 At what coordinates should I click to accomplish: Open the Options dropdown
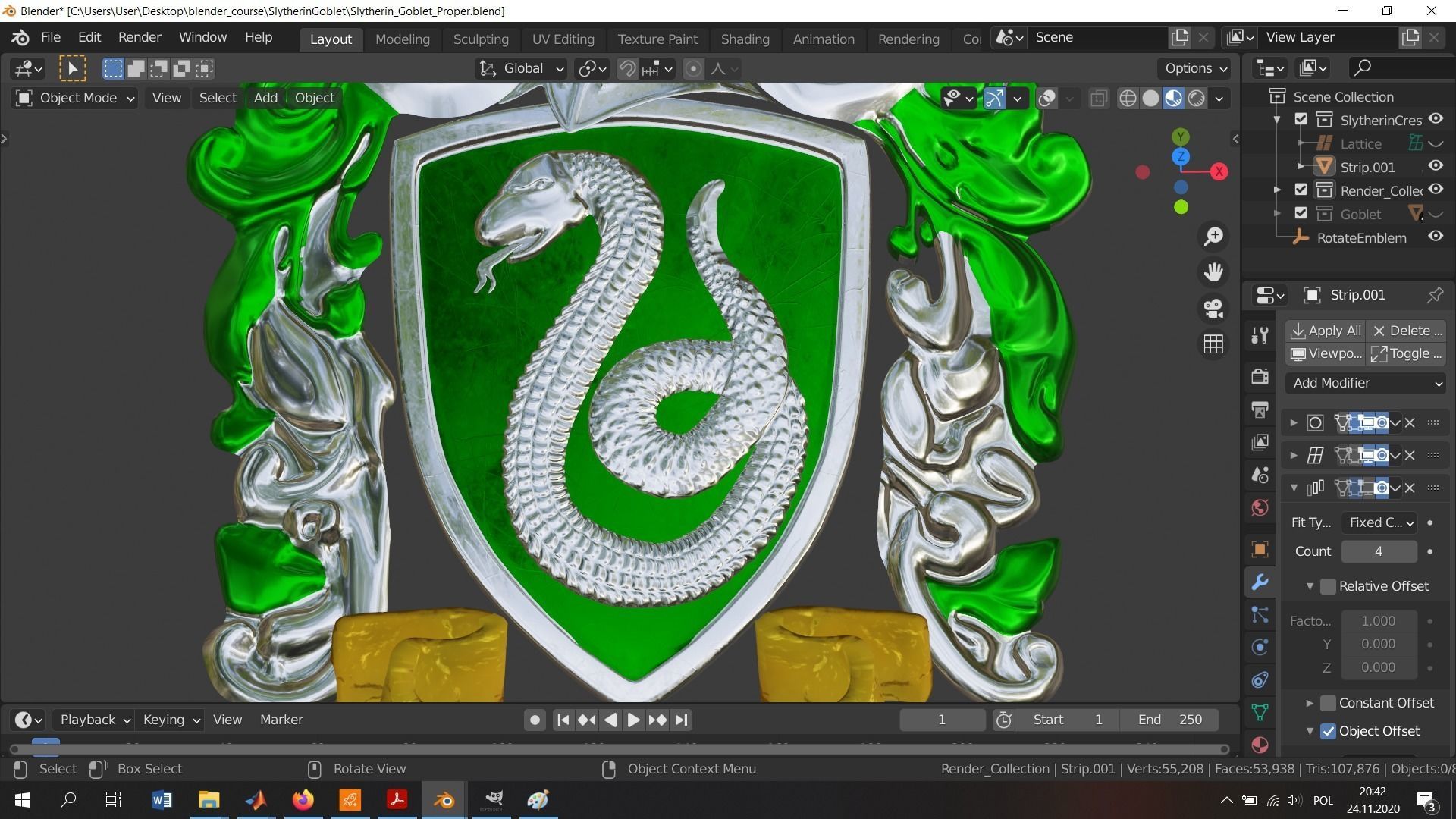[1195, 68]
